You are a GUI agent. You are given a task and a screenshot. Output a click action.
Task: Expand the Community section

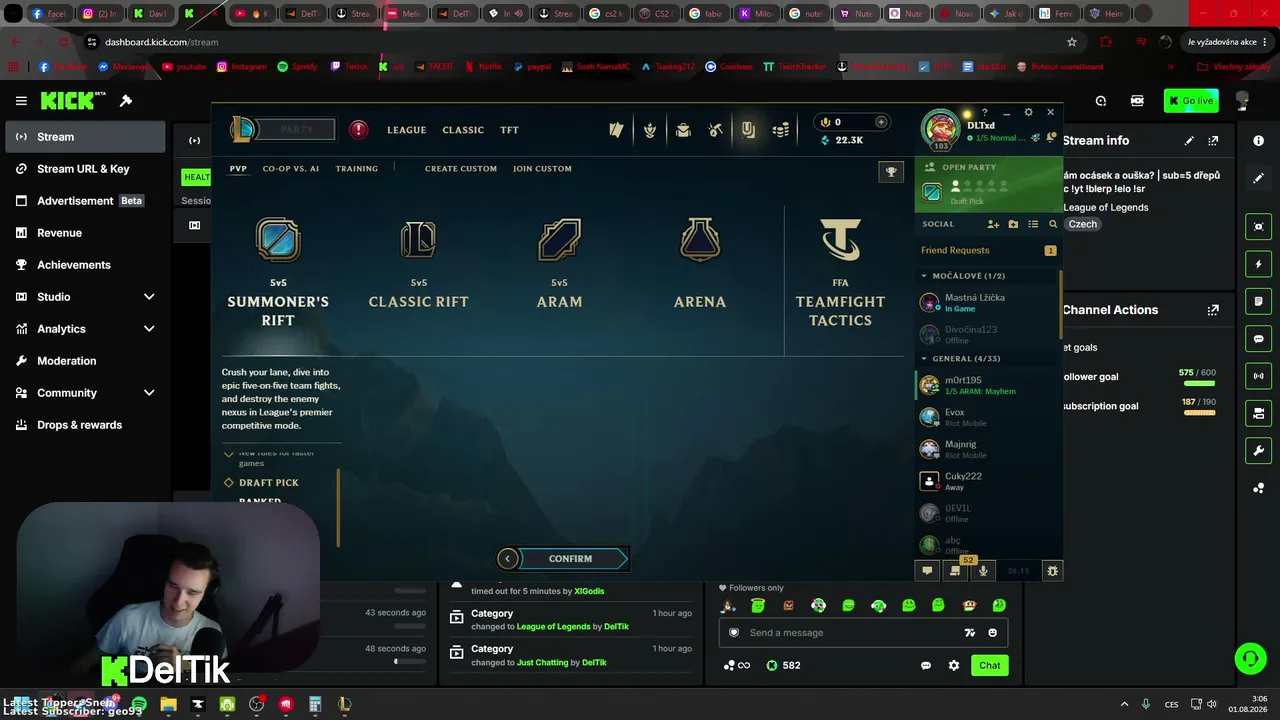[149, 393]
